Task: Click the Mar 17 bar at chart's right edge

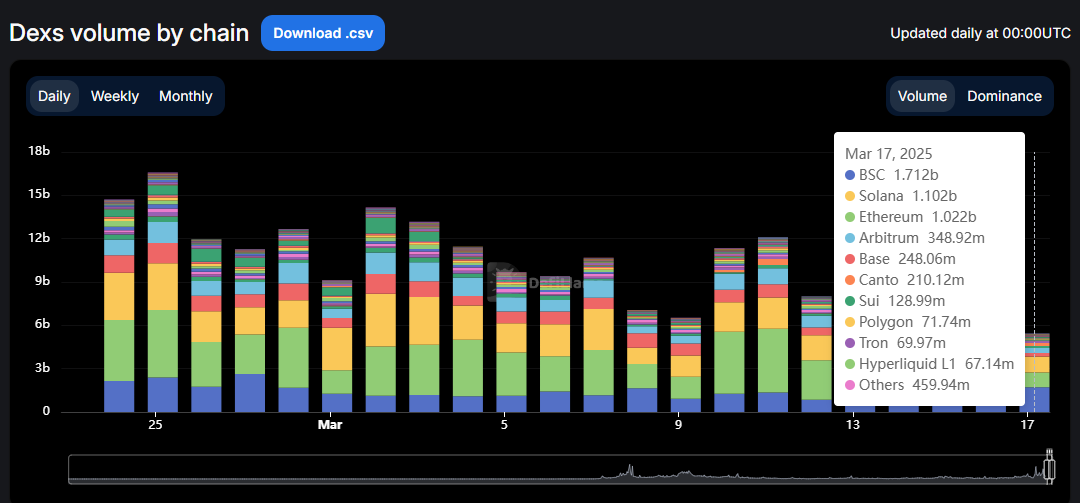Action: pos(1035,373)
